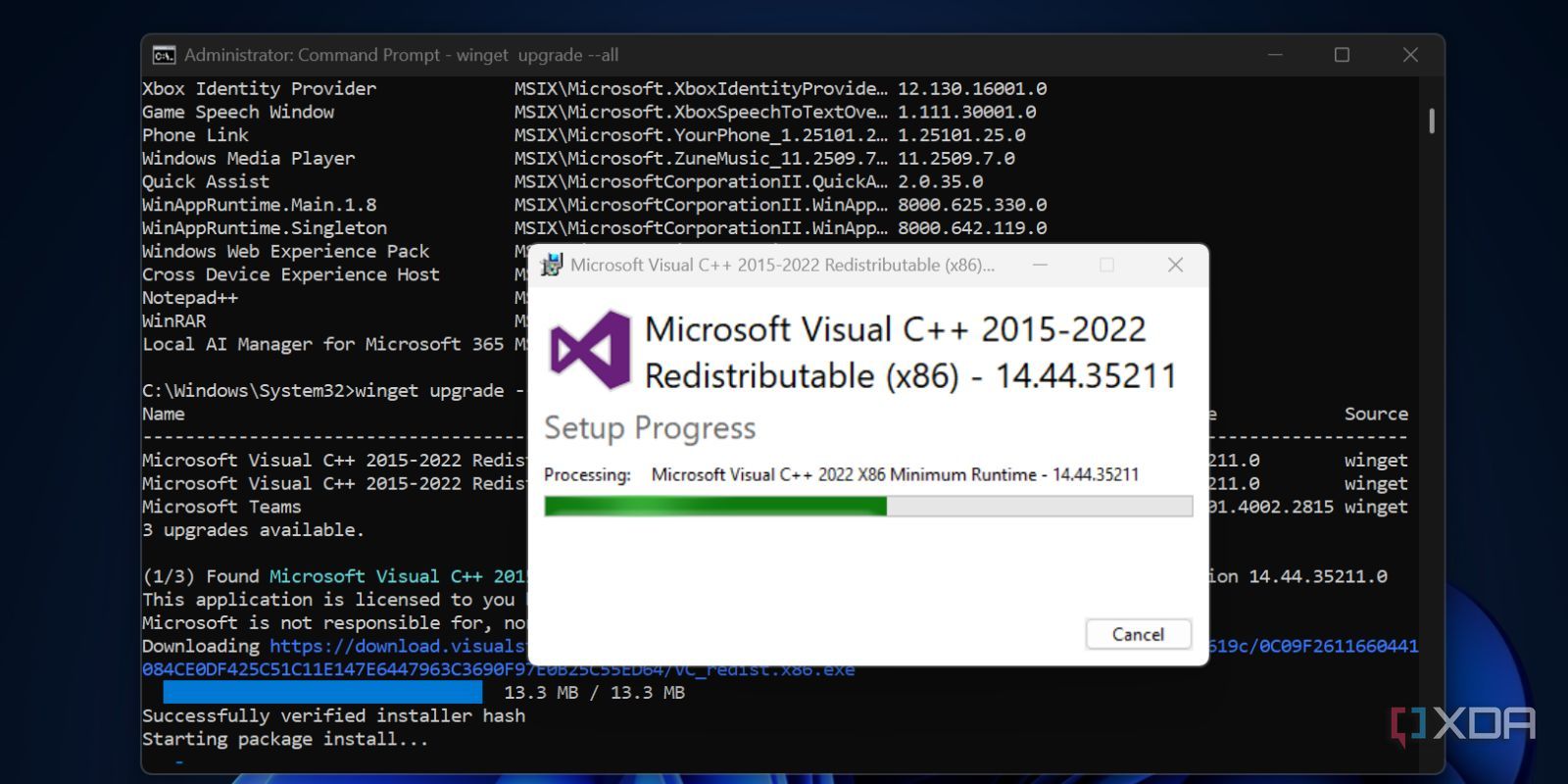1568x784 pixels.
Task: Click the "winget upgrade" command line
Action: pos(333,390)
